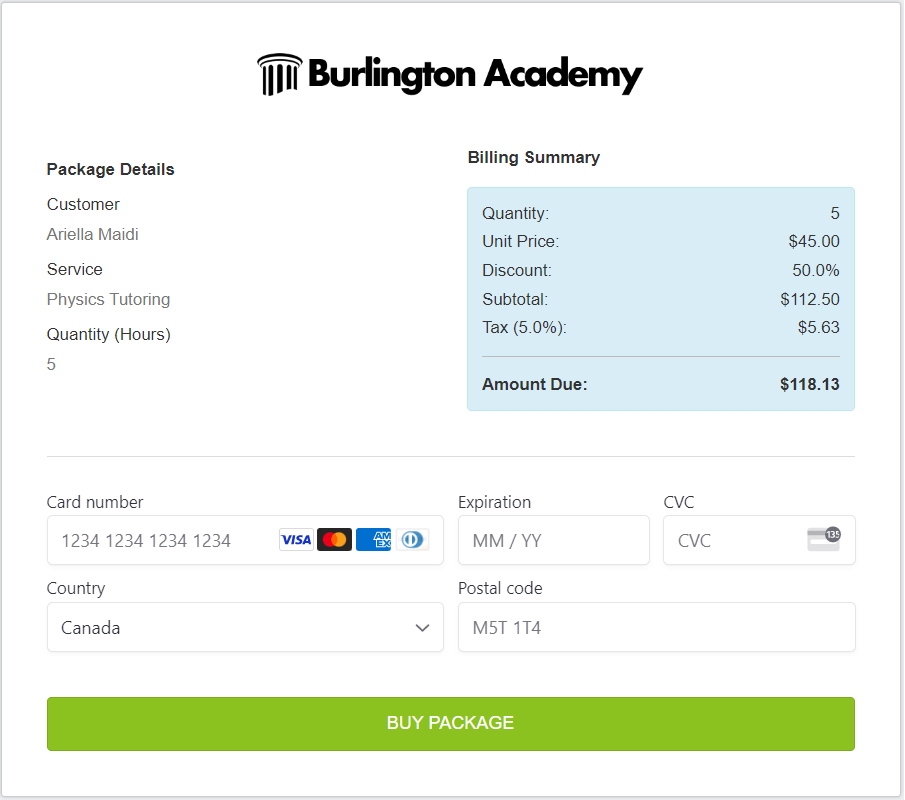Click the Subtotal $112.50 value
The image size is (905, 800).
(810, 299)
